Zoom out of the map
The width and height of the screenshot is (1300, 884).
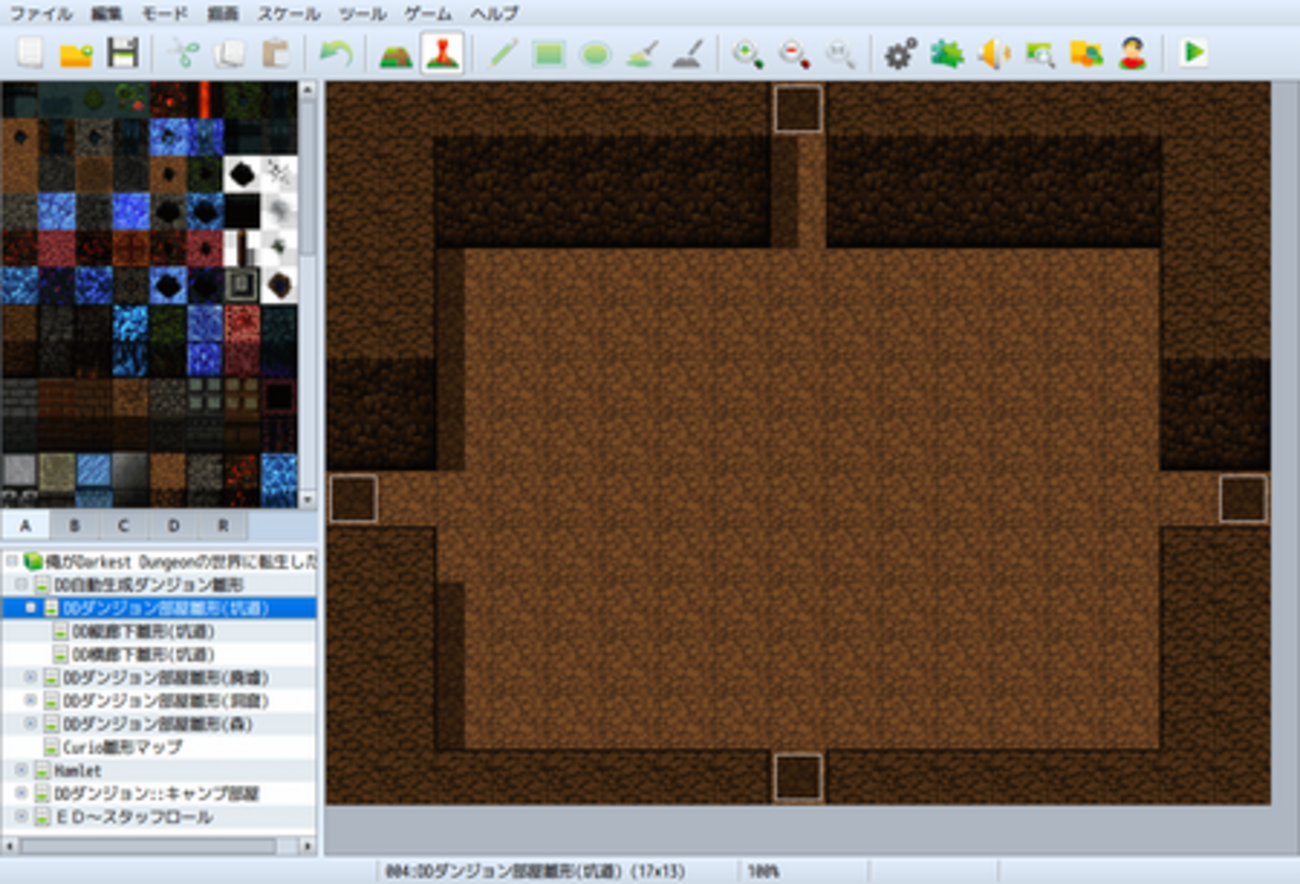(794, 52)
